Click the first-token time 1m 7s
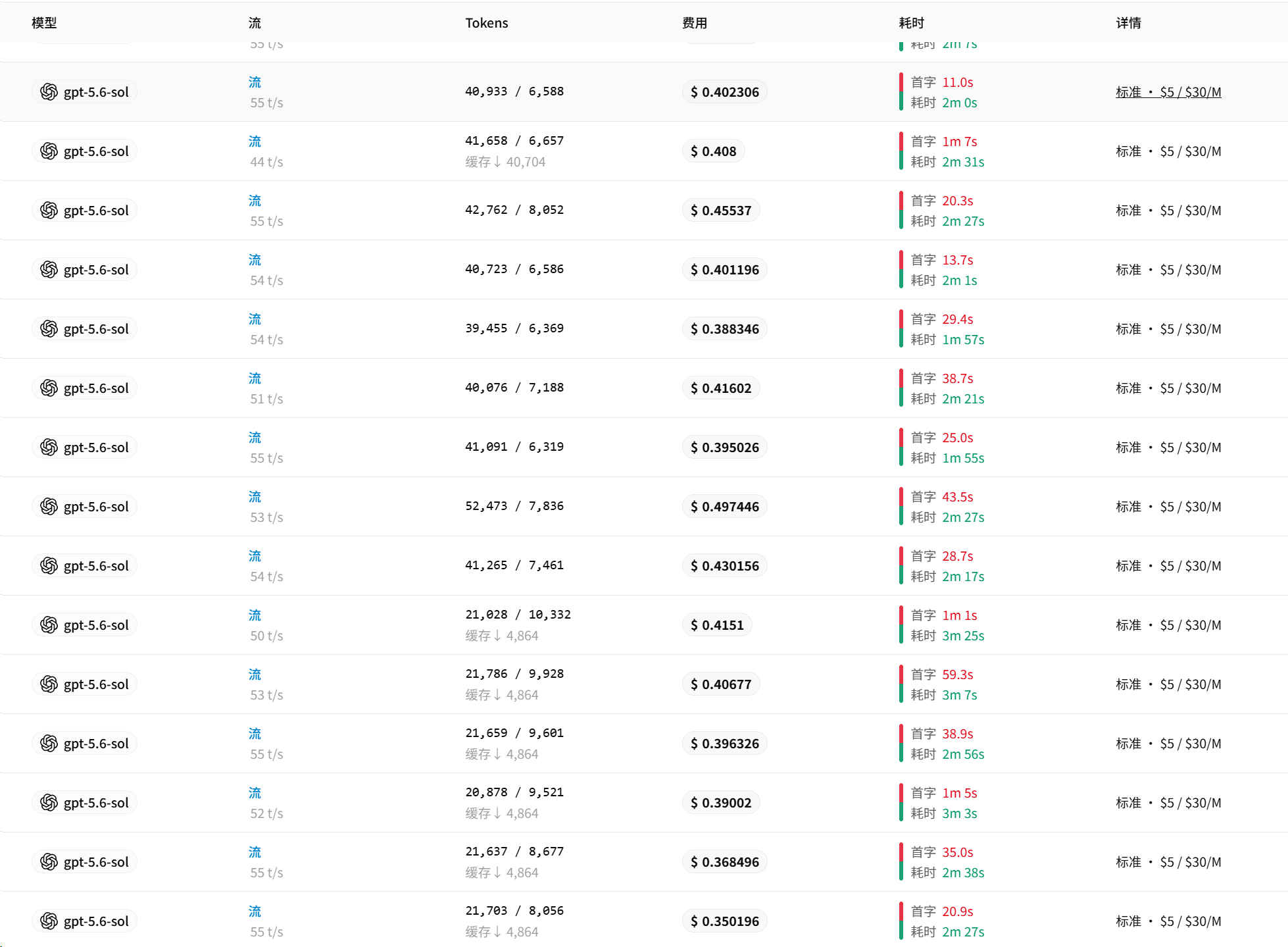The width and height of the screenshot is (1288, 947). [x=960, y=141]
